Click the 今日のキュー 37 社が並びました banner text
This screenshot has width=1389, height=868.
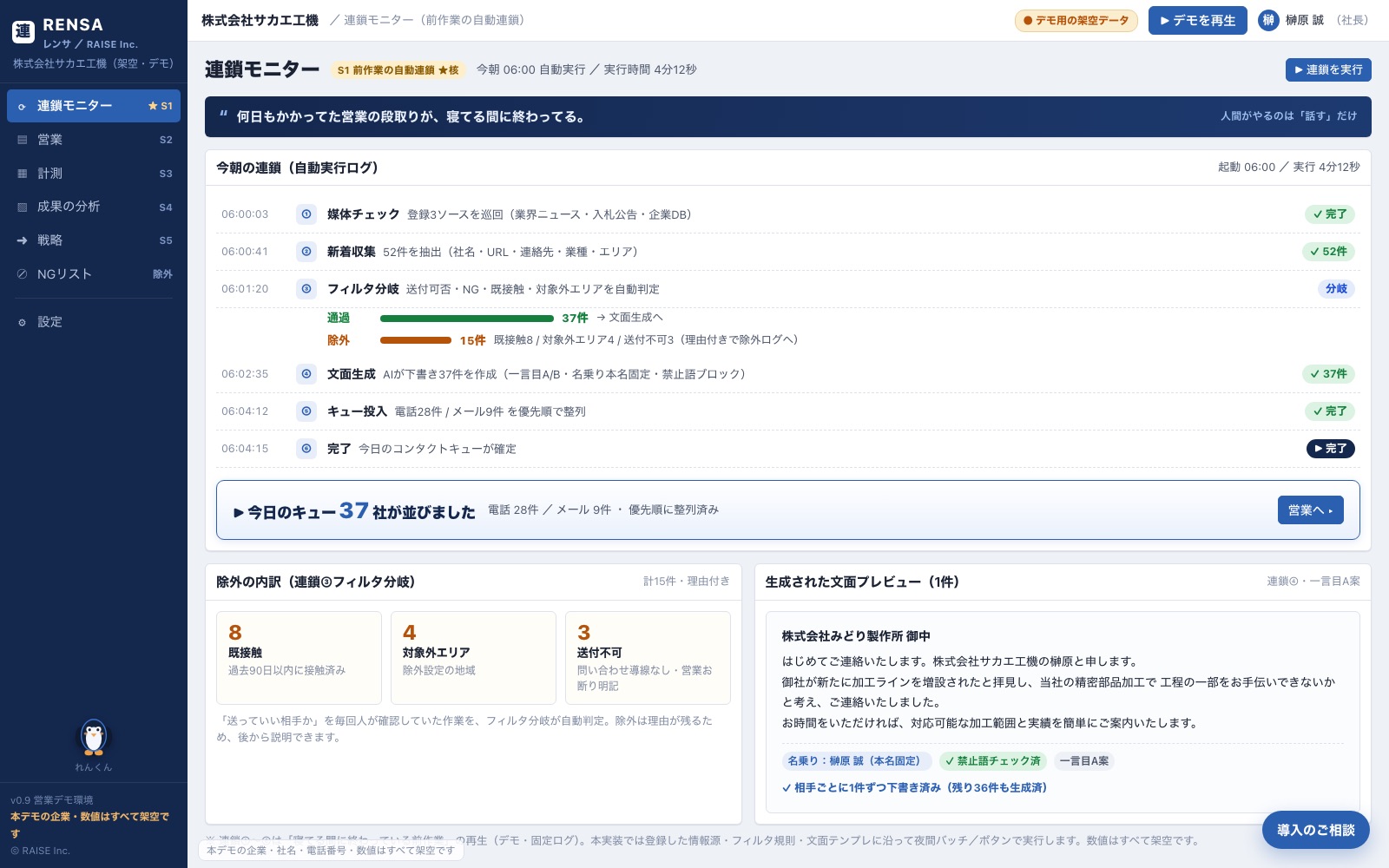click(x=355, y=511)
